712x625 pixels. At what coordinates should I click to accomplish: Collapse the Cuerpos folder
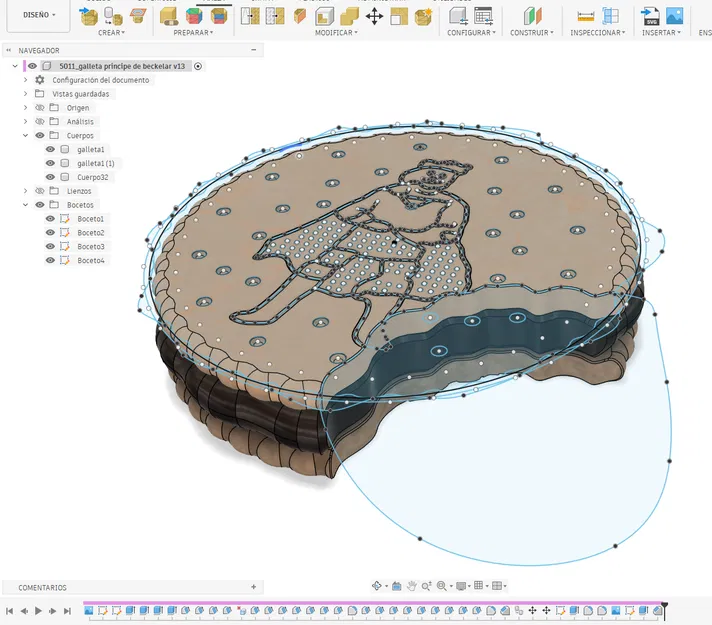click(x=25, y=135)
